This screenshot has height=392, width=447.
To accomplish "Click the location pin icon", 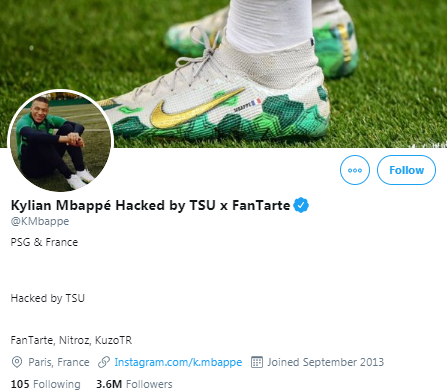I will pos(17,362).
